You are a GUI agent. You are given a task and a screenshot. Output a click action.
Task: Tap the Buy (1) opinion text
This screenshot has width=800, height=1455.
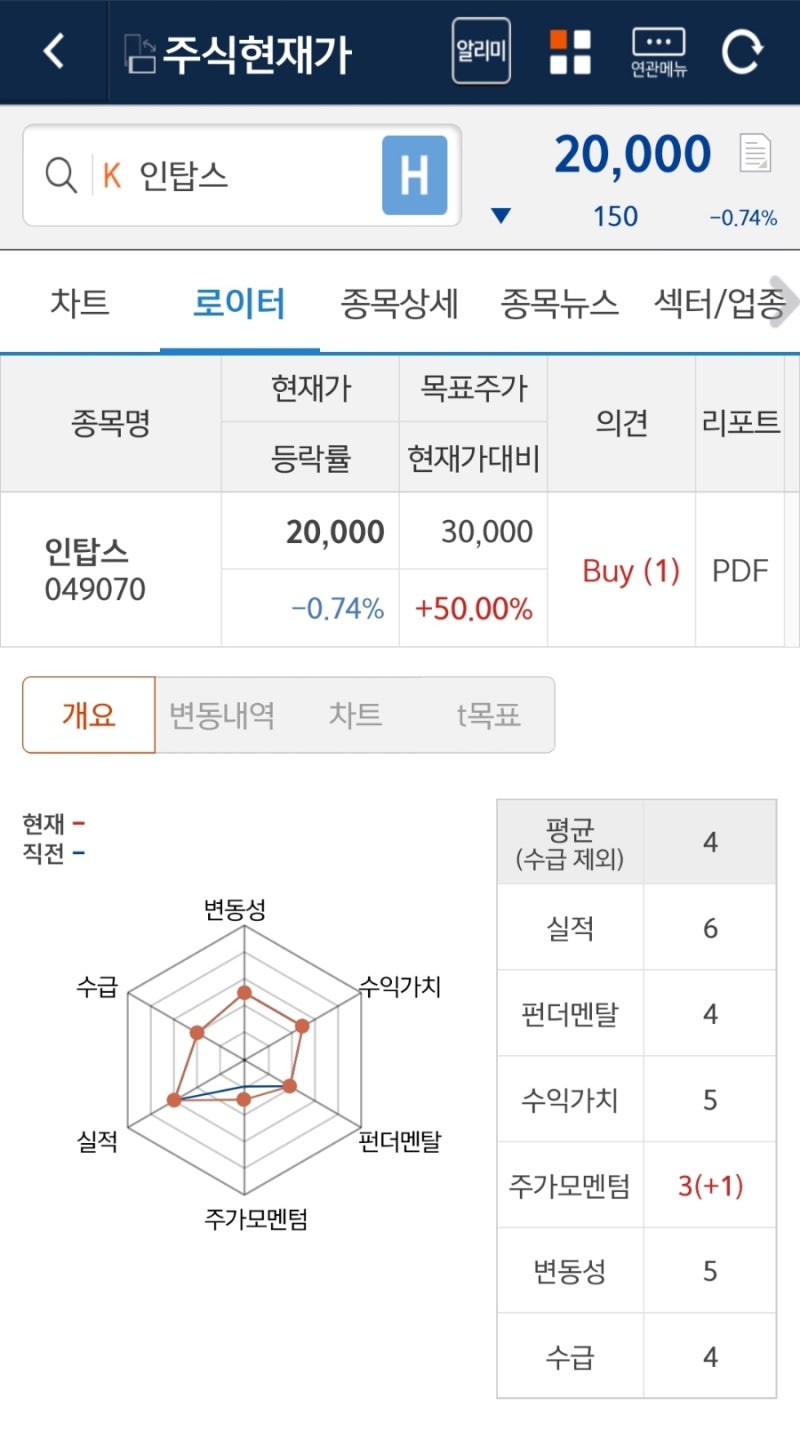pos(631,571)
